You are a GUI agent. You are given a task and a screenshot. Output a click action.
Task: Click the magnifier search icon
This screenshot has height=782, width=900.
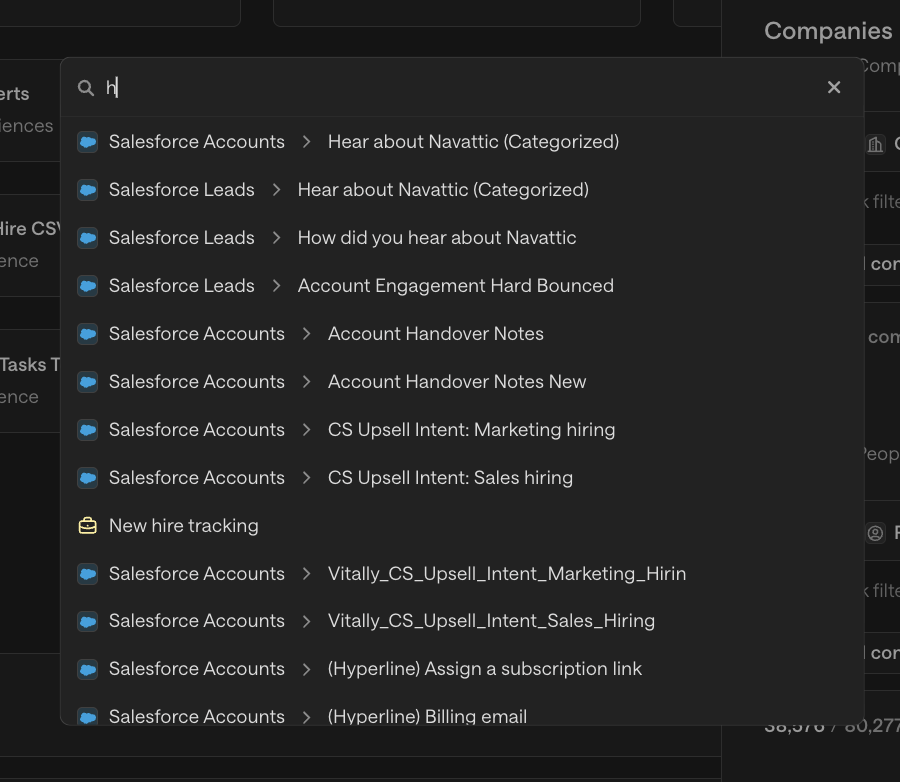tap(86, 88)
